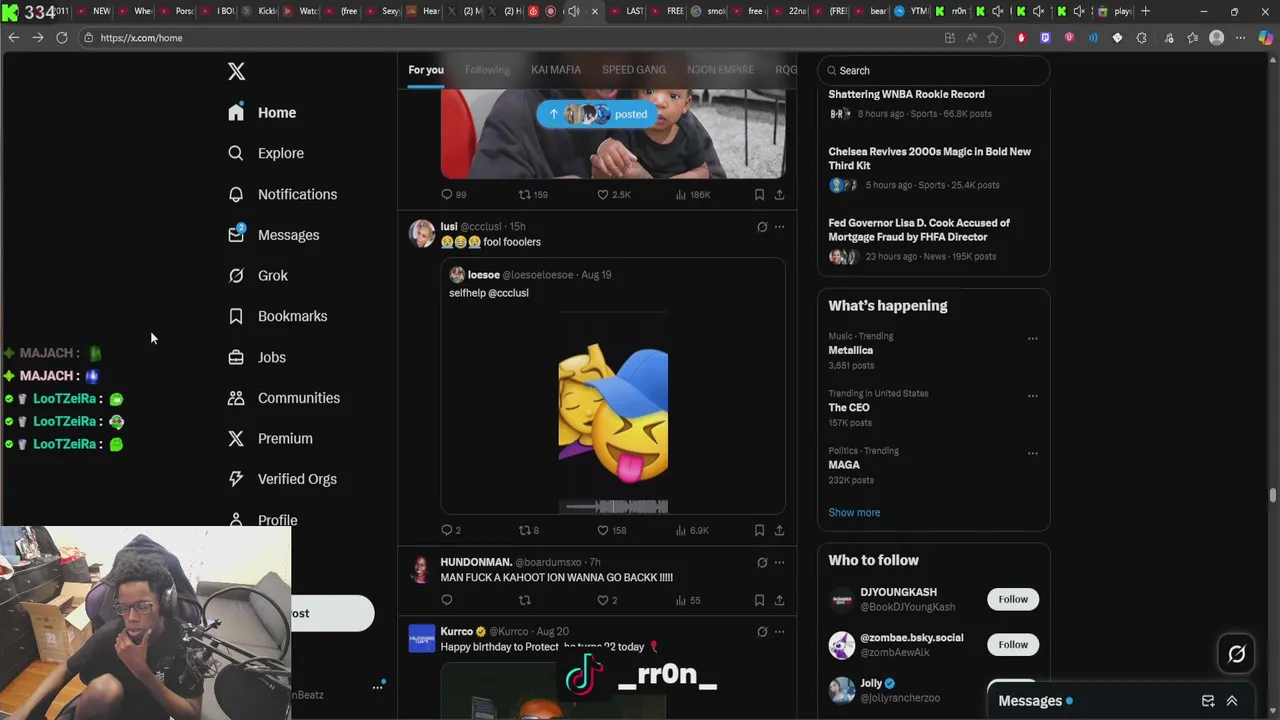Share the post with 2.5K likes
This screenshot has width=1280, height=720.
(x=779, y=195)
